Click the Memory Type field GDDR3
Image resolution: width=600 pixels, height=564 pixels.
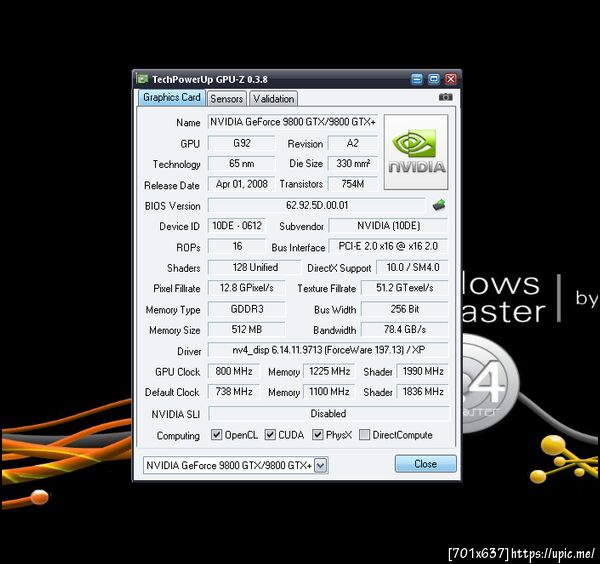tap(246, 309)
